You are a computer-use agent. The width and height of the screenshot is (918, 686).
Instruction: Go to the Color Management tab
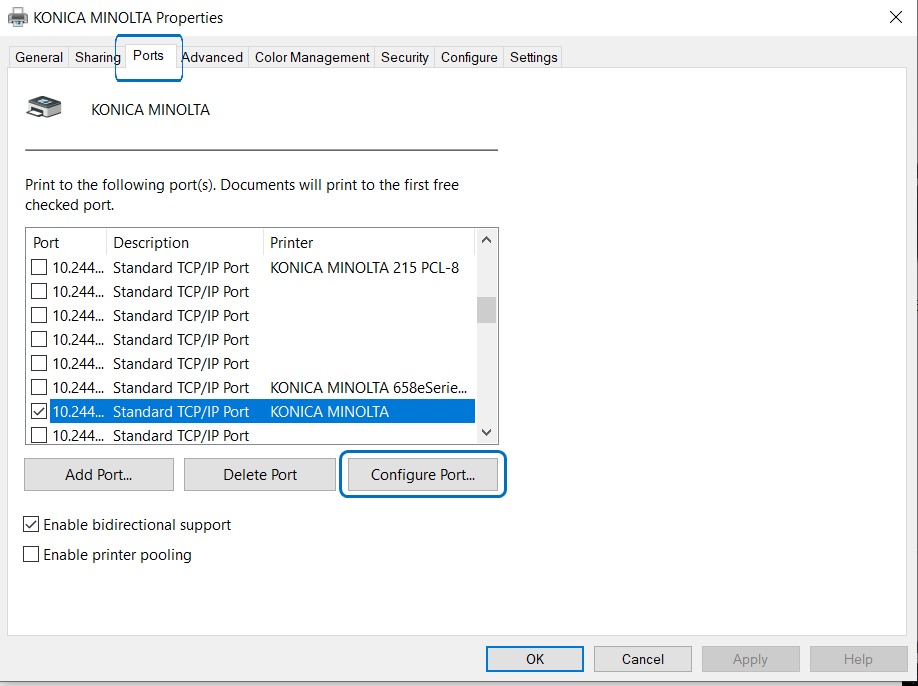(x=312, y=57)
